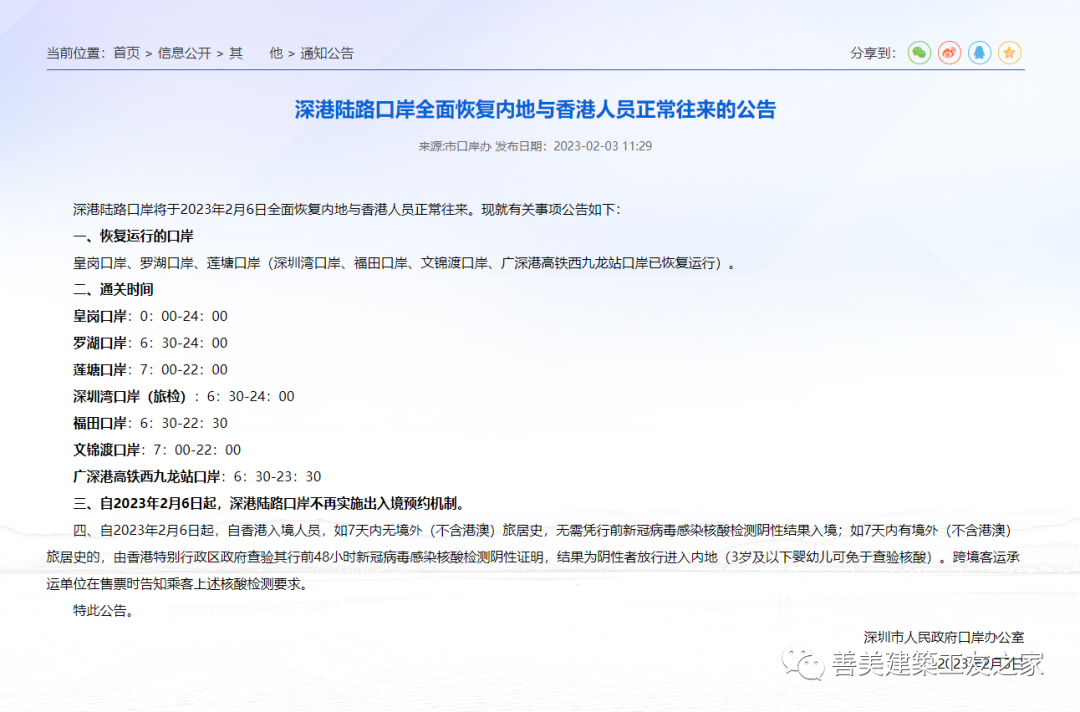Click the heading 二、通关时间
The width and height of the screenshot is (1080, 712).
click(x=114, y=290)
